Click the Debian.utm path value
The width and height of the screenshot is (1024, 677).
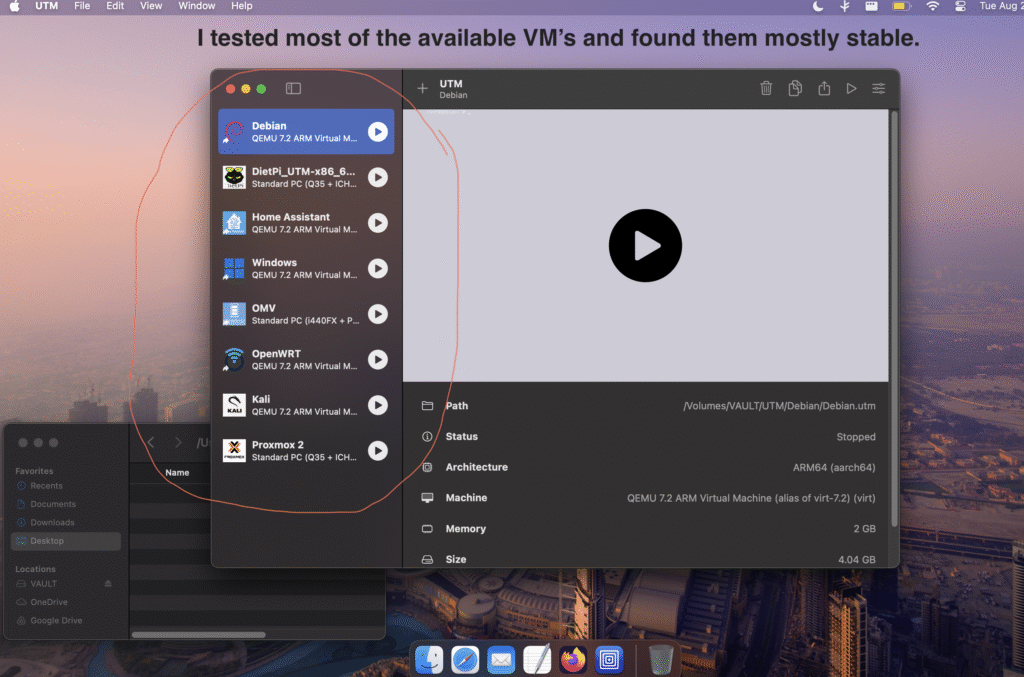(779, 405)
